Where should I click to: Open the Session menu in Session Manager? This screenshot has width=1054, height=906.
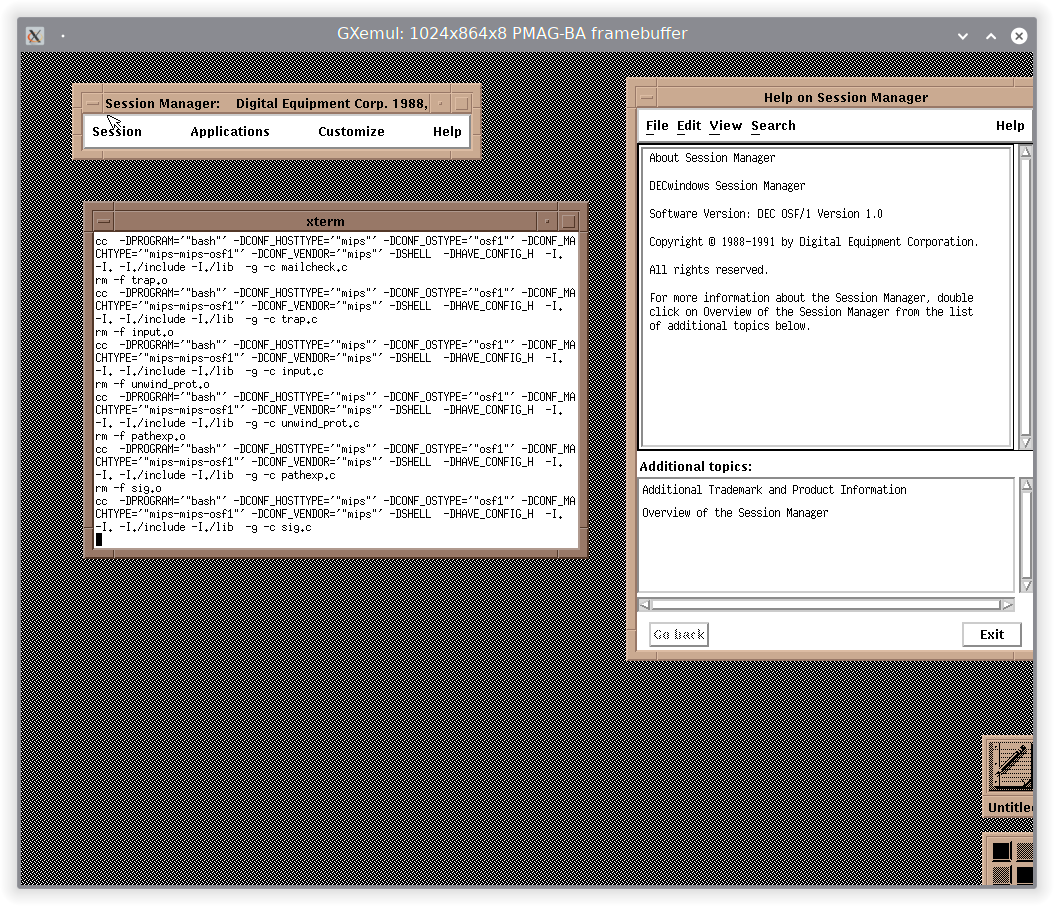117,132
